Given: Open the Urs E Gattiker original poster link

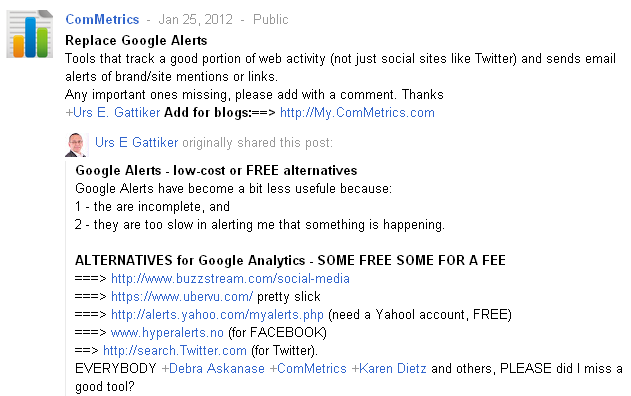Looking at the screenshot, I should click(136, 142).
